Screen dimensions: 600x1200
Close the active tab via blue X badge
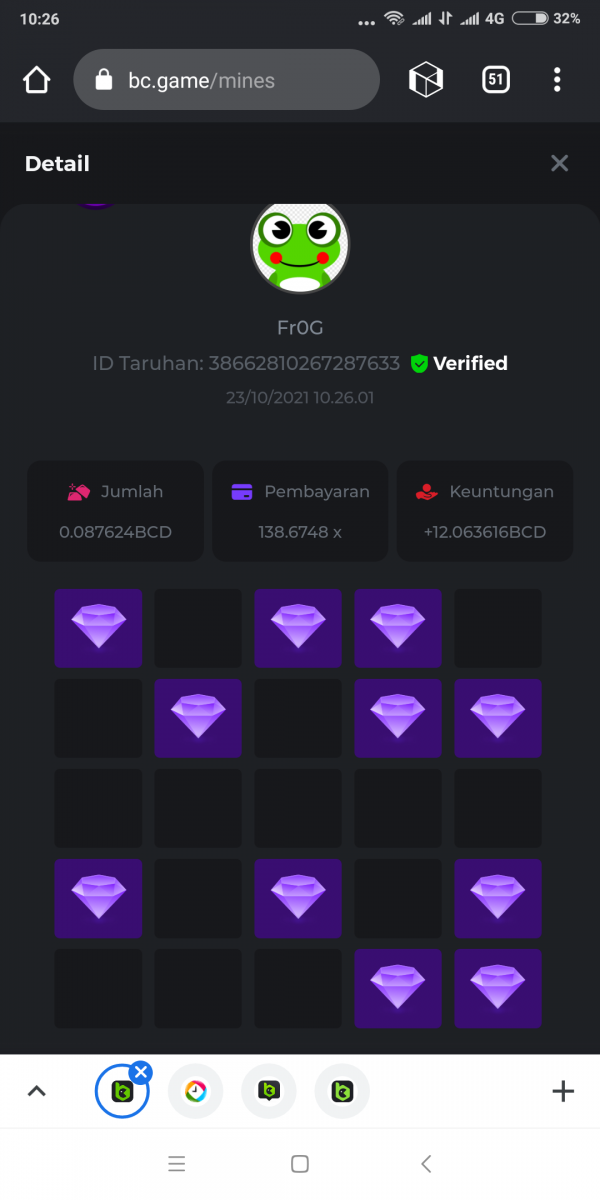(x=141, y=1073)
